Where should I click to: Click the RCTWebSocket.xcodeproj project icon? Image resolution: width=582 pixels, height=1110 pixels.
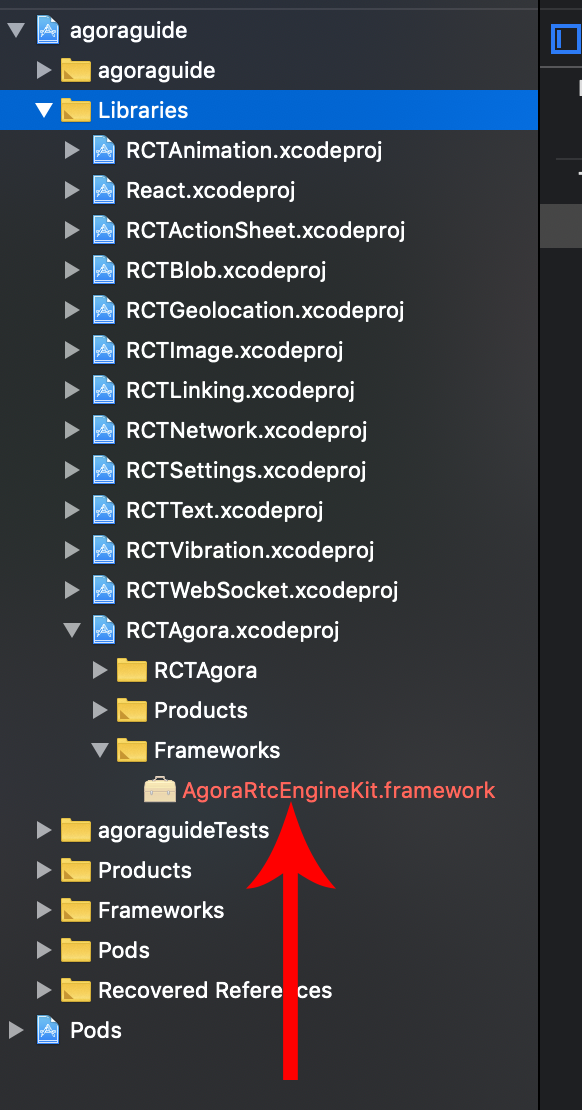click(x=104, y=590)
